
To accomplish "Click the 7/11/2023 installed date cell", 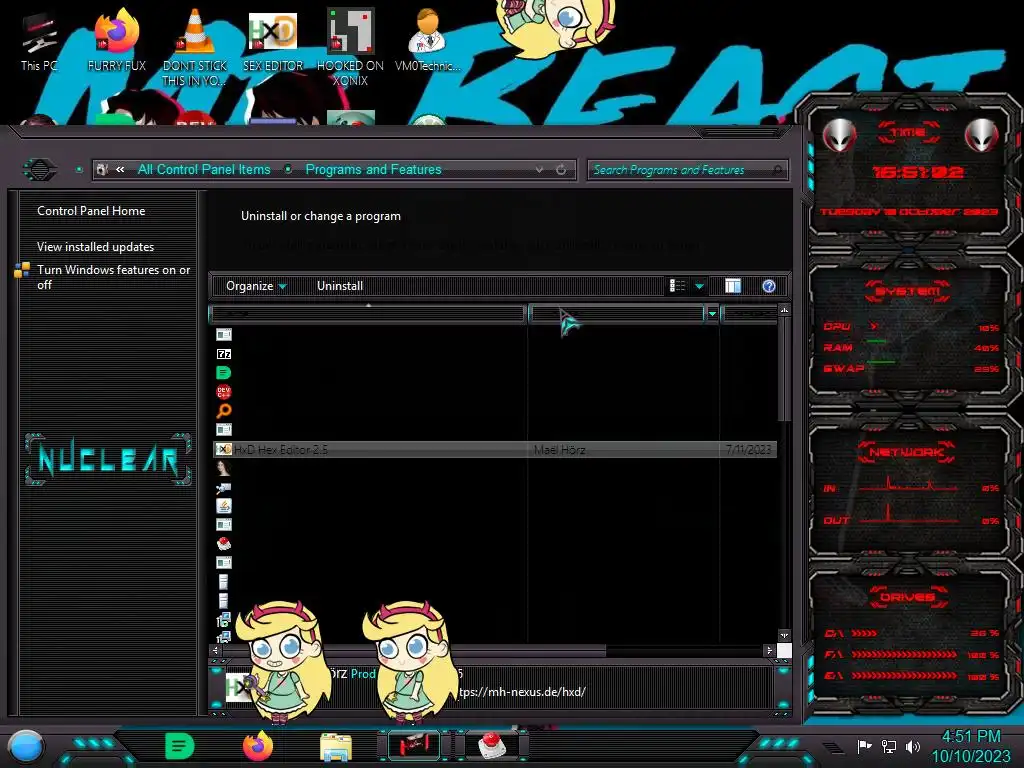I will click(x=748, y=449).
